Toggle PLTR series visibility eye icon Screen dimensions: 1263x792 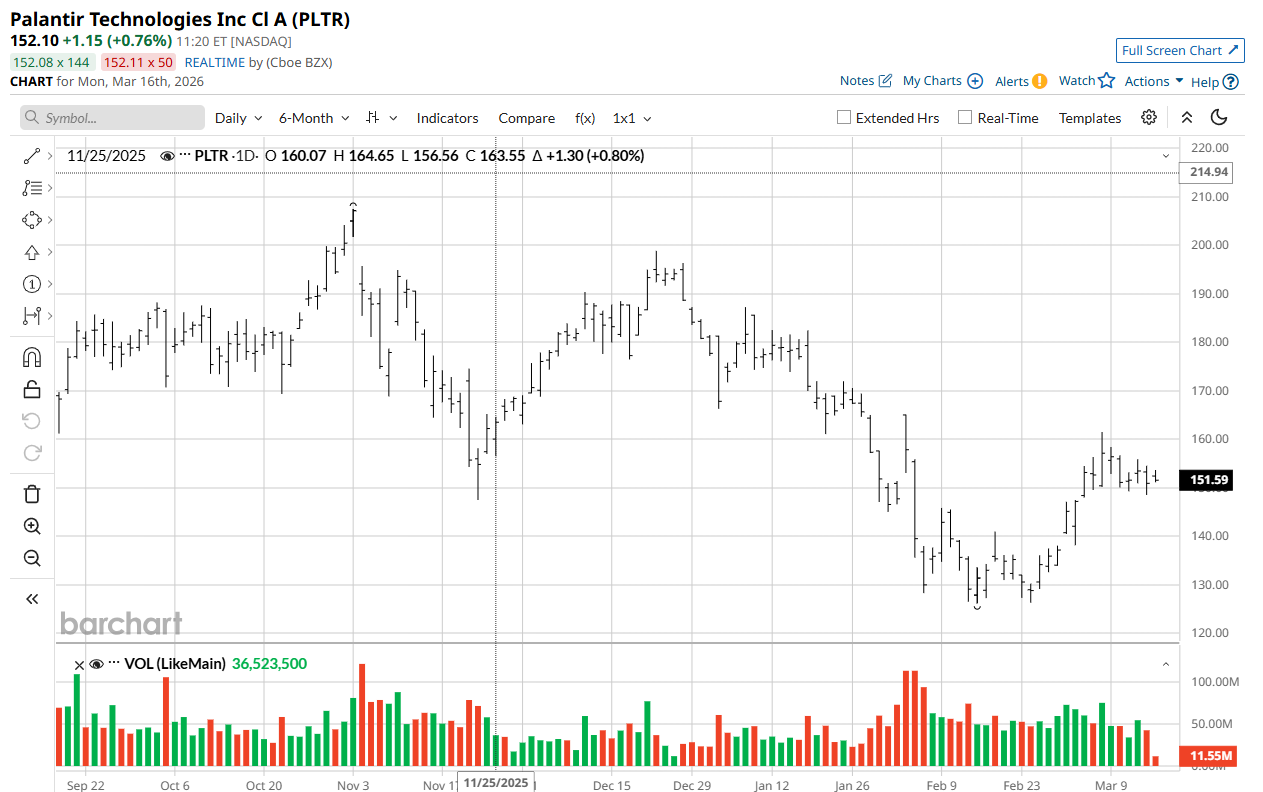167,156
